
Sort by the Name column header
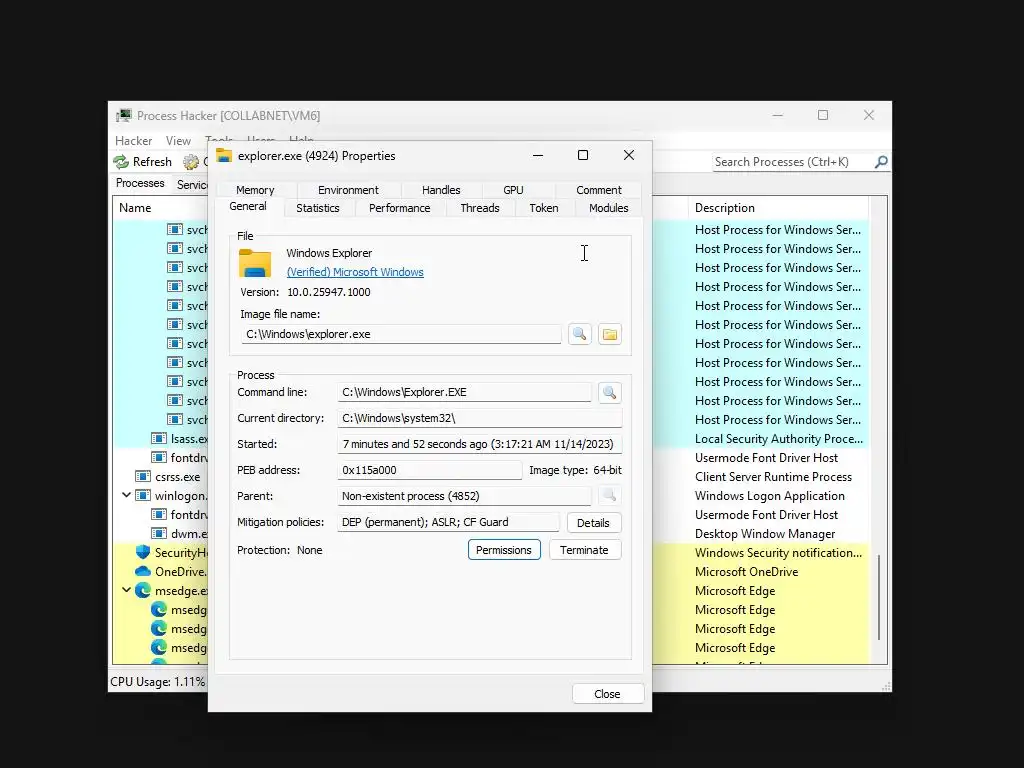pos(160,208)
